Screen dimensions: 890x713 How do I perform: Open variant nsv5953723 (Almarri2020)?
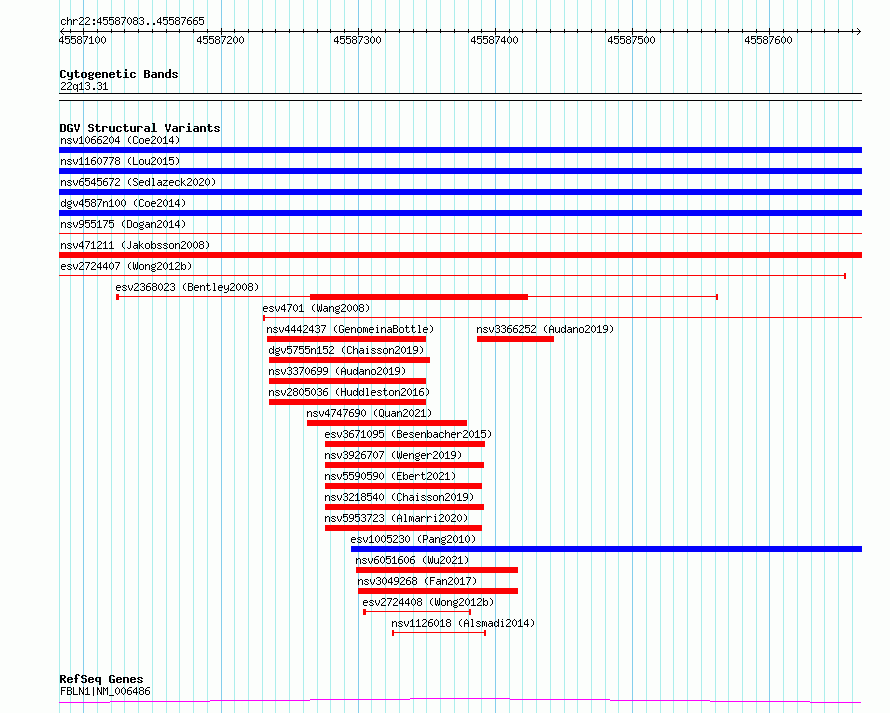pos(396,518)
